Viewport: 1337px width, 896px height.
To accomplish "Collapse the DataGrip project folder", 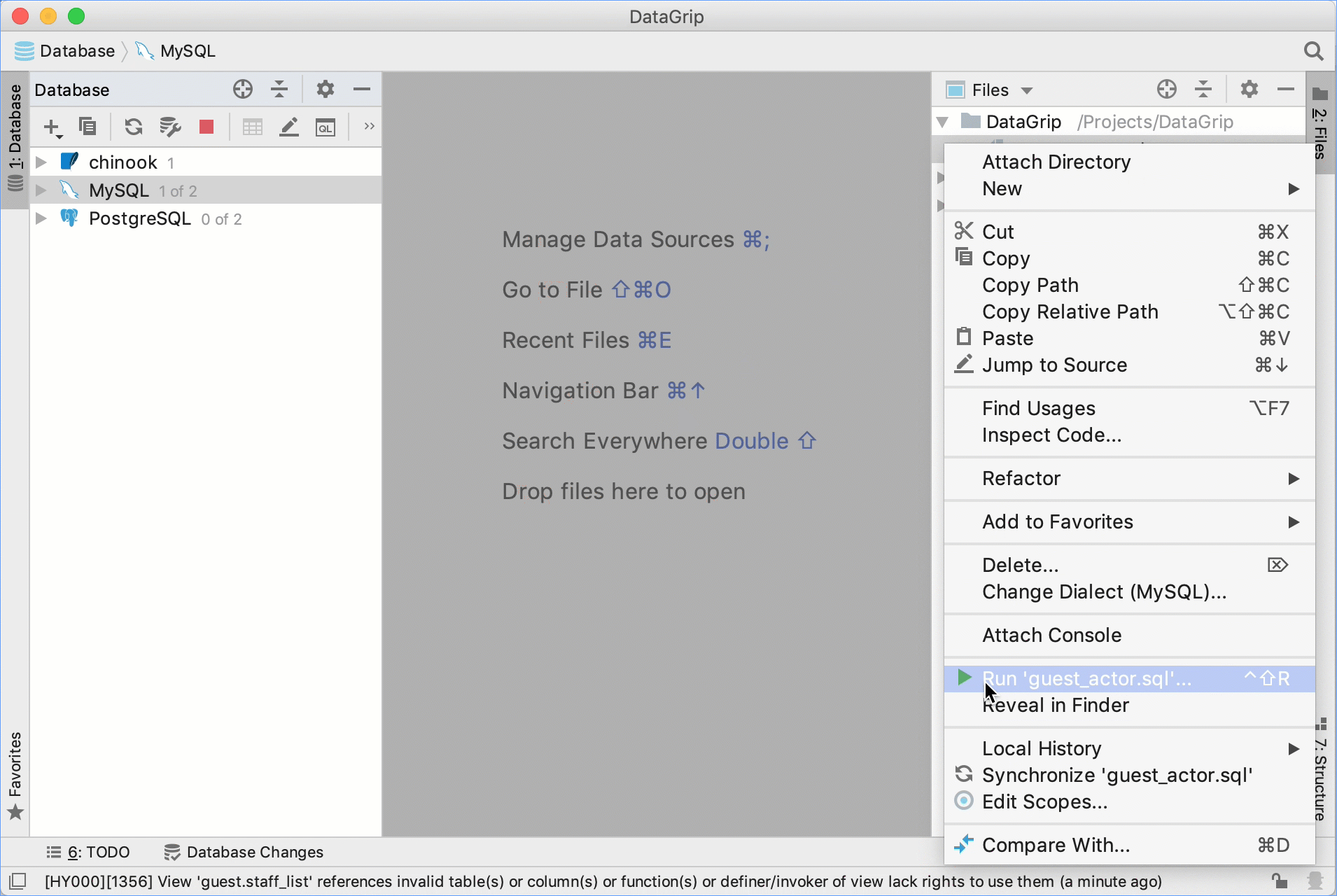I will [942, 122].
